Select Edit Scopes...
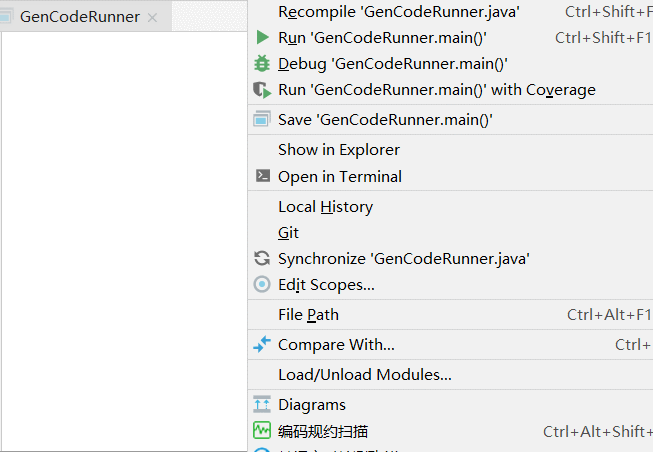This screenshot has height=452, width=653. coord(451,285)
